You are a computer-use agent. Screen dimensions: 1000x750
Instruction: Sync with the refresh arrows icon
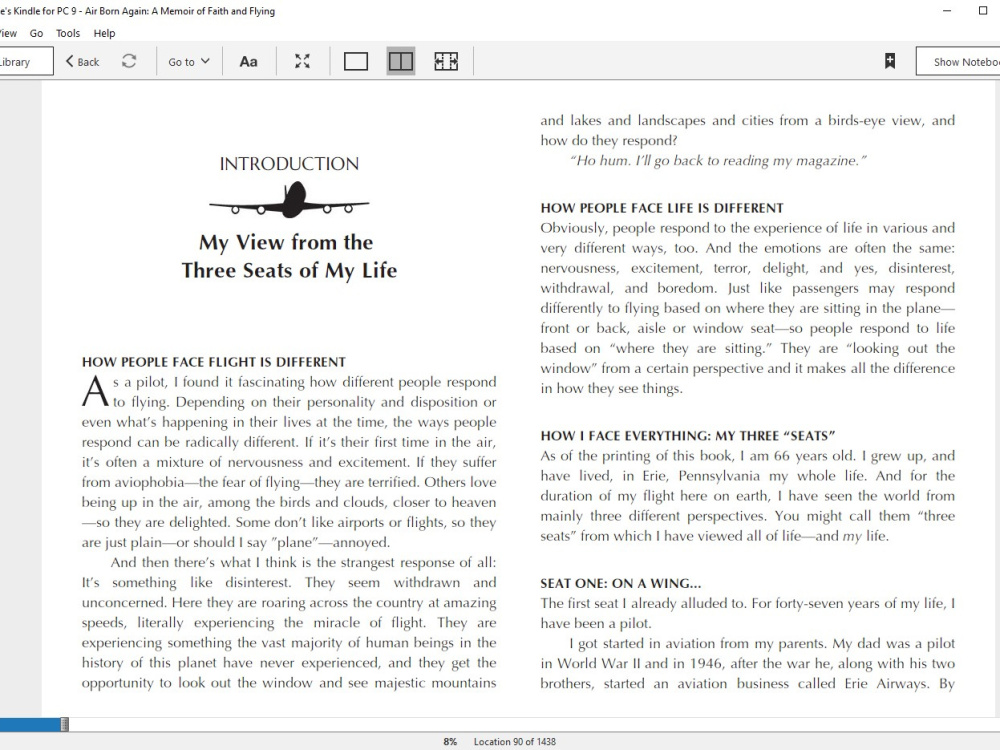coord(129,61)
